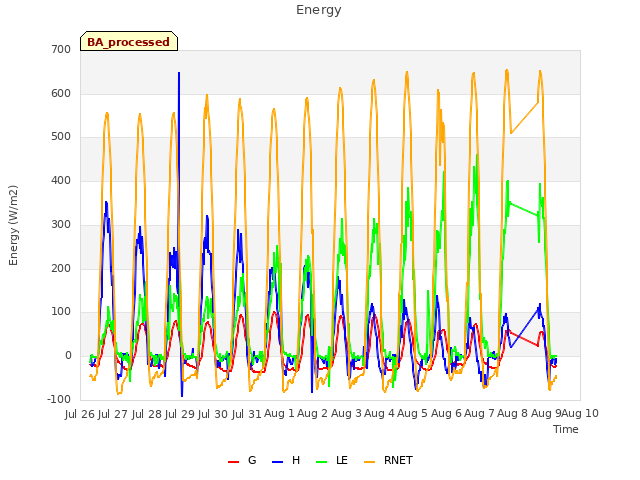The height and width of the screenshot is (480, 640).
Task: Click the y-axis label 'Energy (W/m2)'
Action: (x=13, y=225)
